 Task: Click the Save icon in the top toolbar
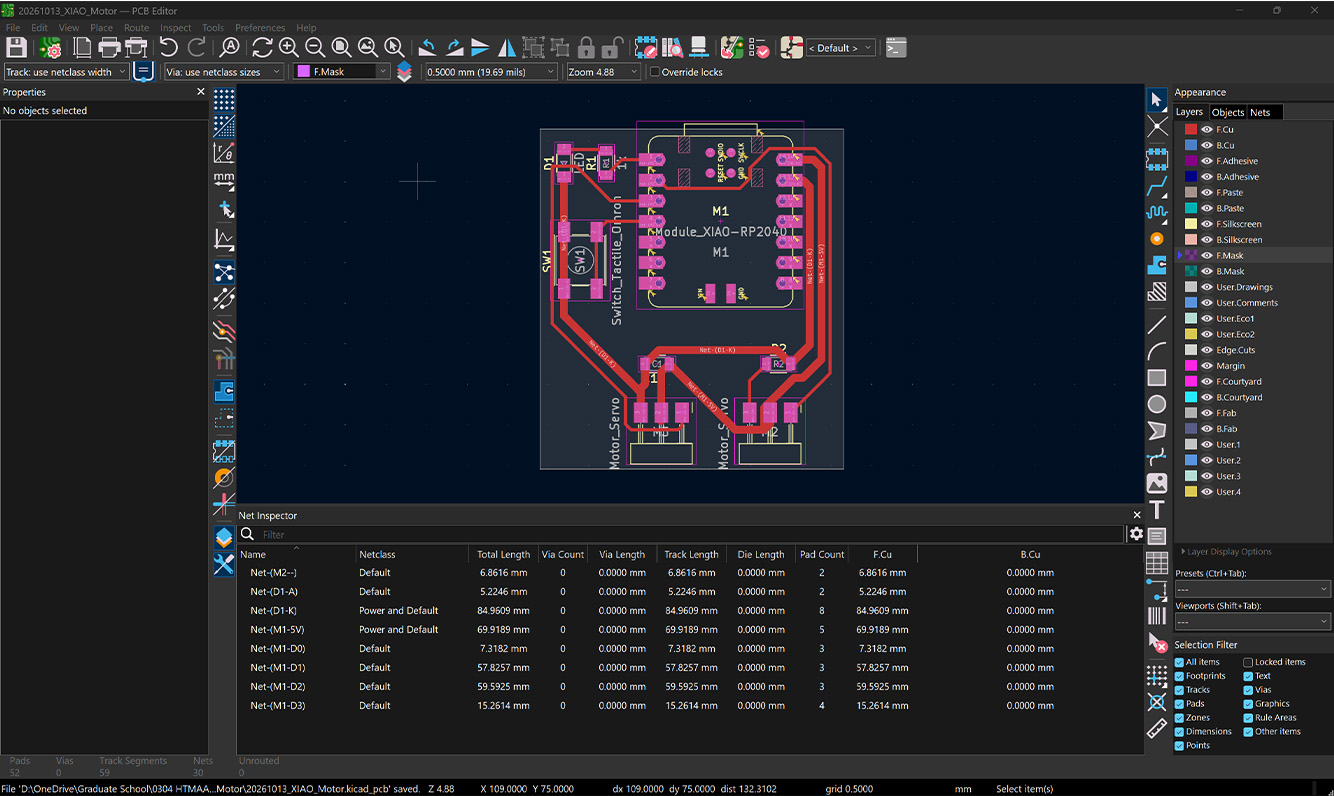tap(17, 47)
